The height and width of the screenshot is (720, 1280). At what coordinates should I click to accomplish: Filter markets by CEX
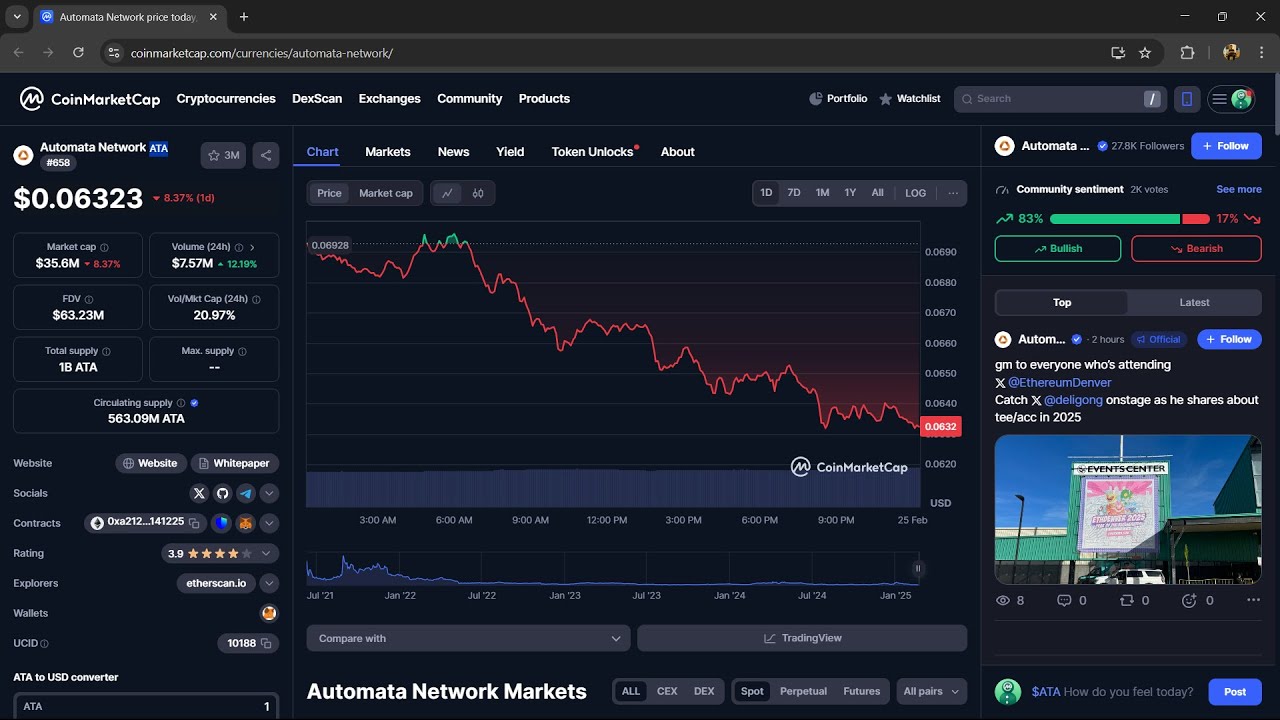(667, 691)
